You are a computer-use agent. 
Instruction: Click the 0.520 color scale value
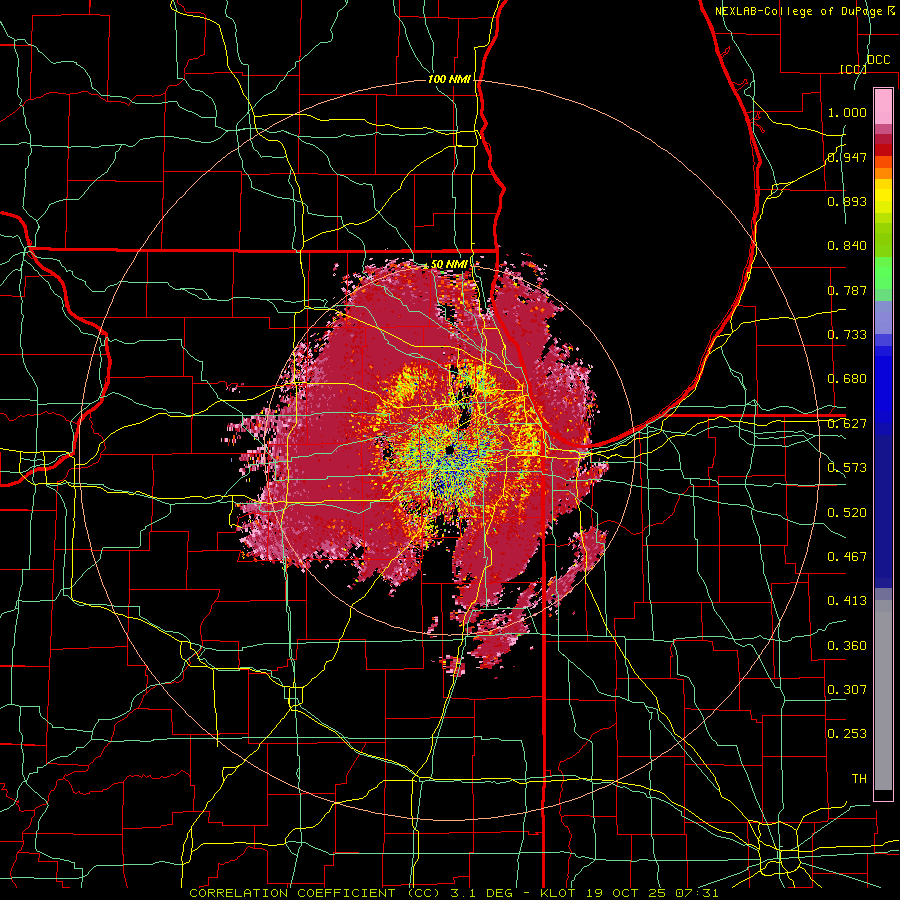(847, 513)
